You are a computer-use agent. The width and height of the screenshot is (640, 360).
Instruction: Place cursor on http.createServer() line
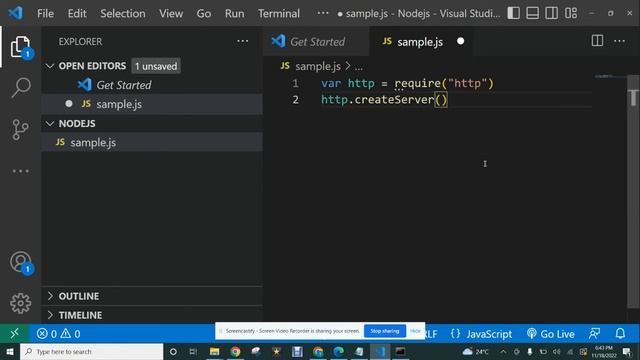pos(384,100)
